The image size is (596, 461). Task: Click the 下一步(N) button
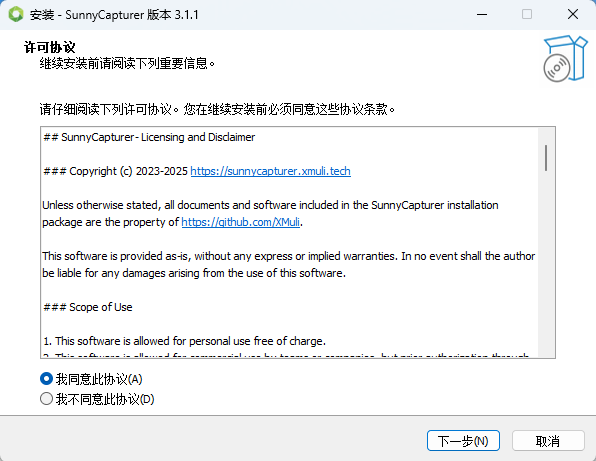[x=463, y=441]
